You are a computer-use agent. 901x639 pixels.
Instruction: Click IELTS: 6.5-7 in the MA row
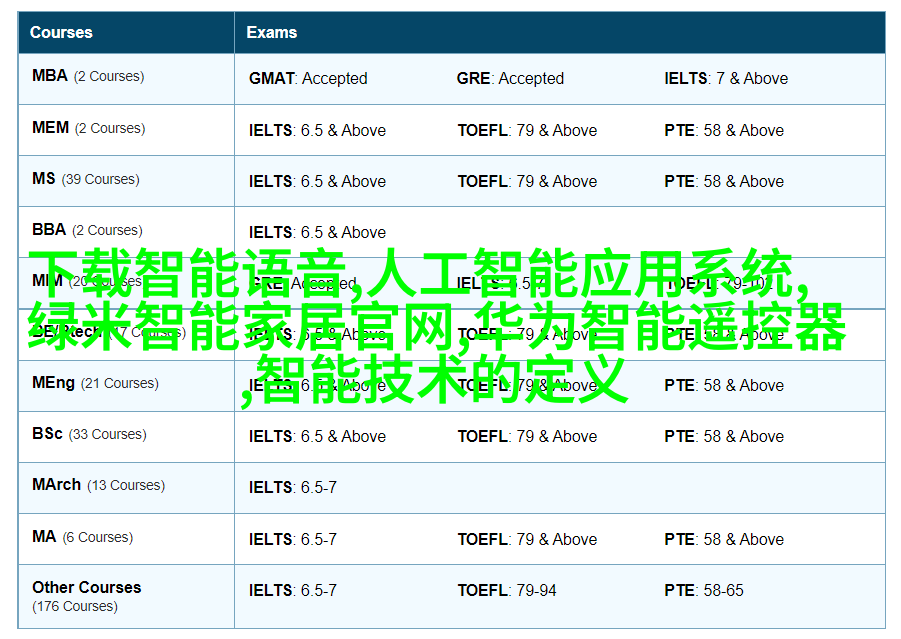(293, 540)
